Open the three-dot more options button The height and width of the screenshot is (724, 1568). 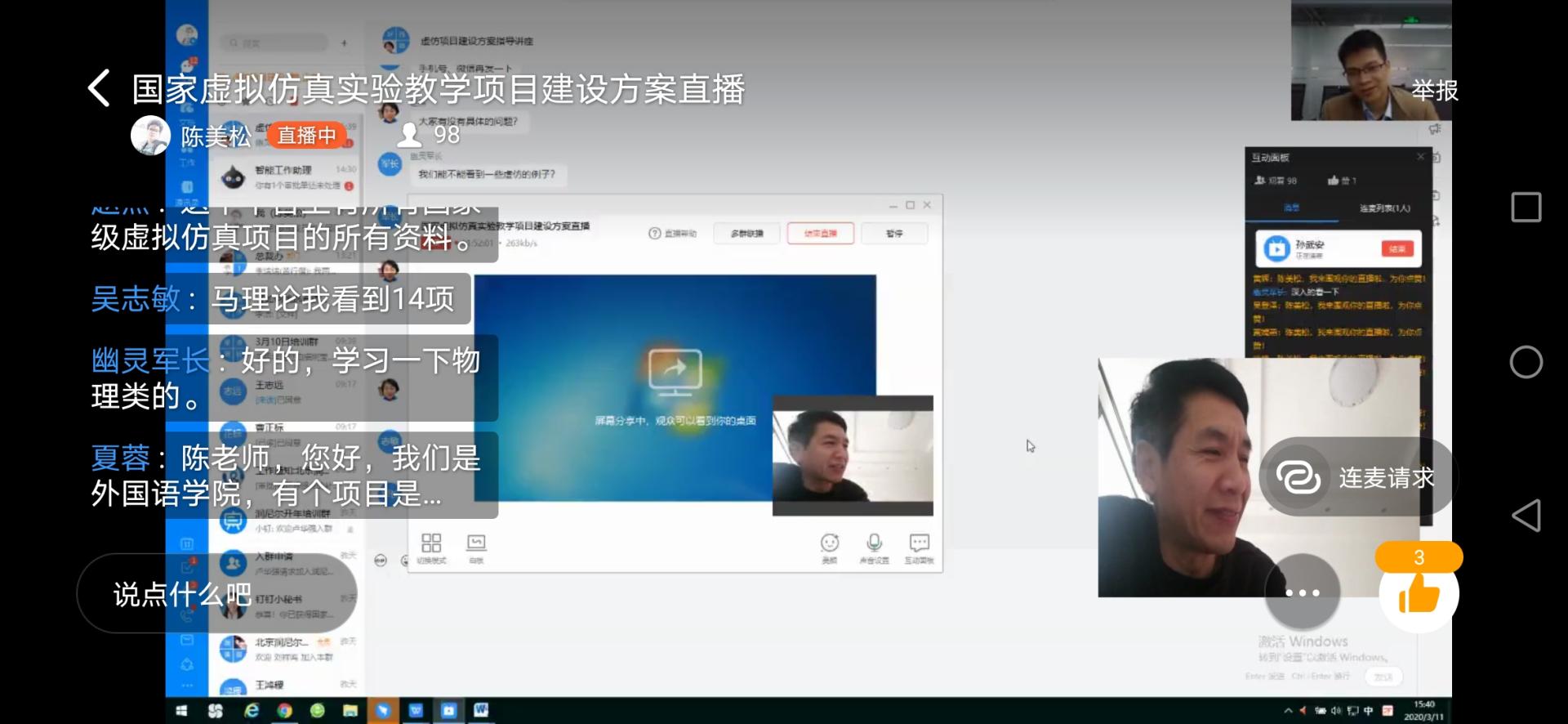point(1303,592)
